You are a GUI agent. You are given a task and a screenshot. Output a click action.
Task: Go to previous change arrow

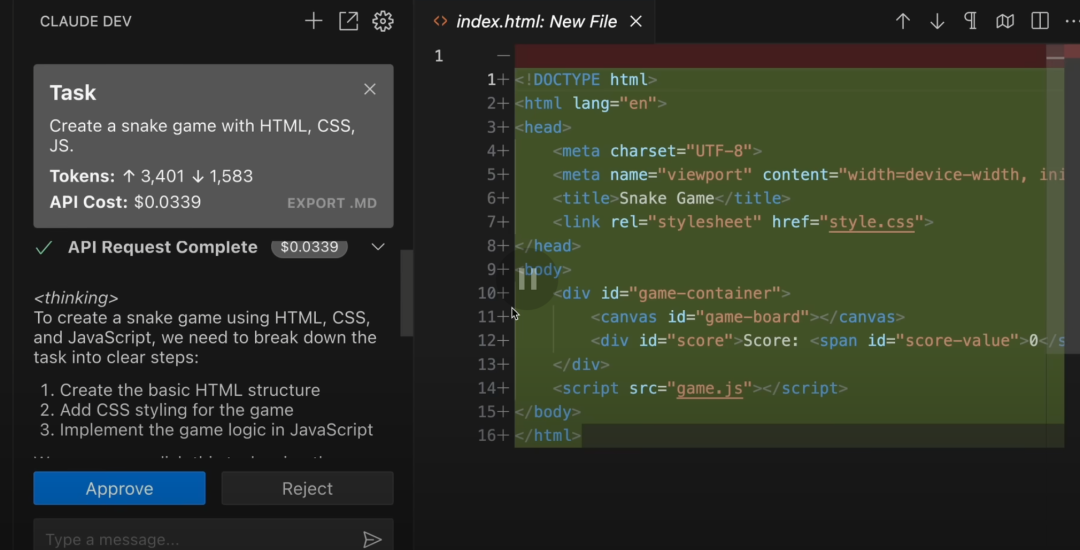(x=903, y=21)
